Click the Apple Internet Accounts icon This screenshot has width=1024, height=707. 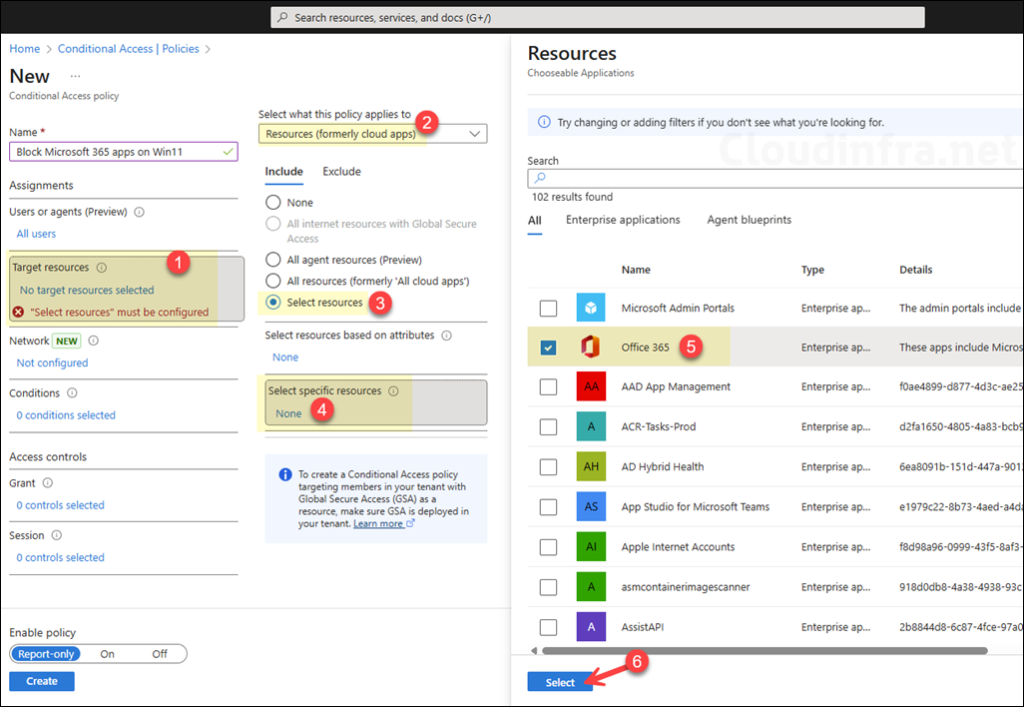tap(591, 547)
